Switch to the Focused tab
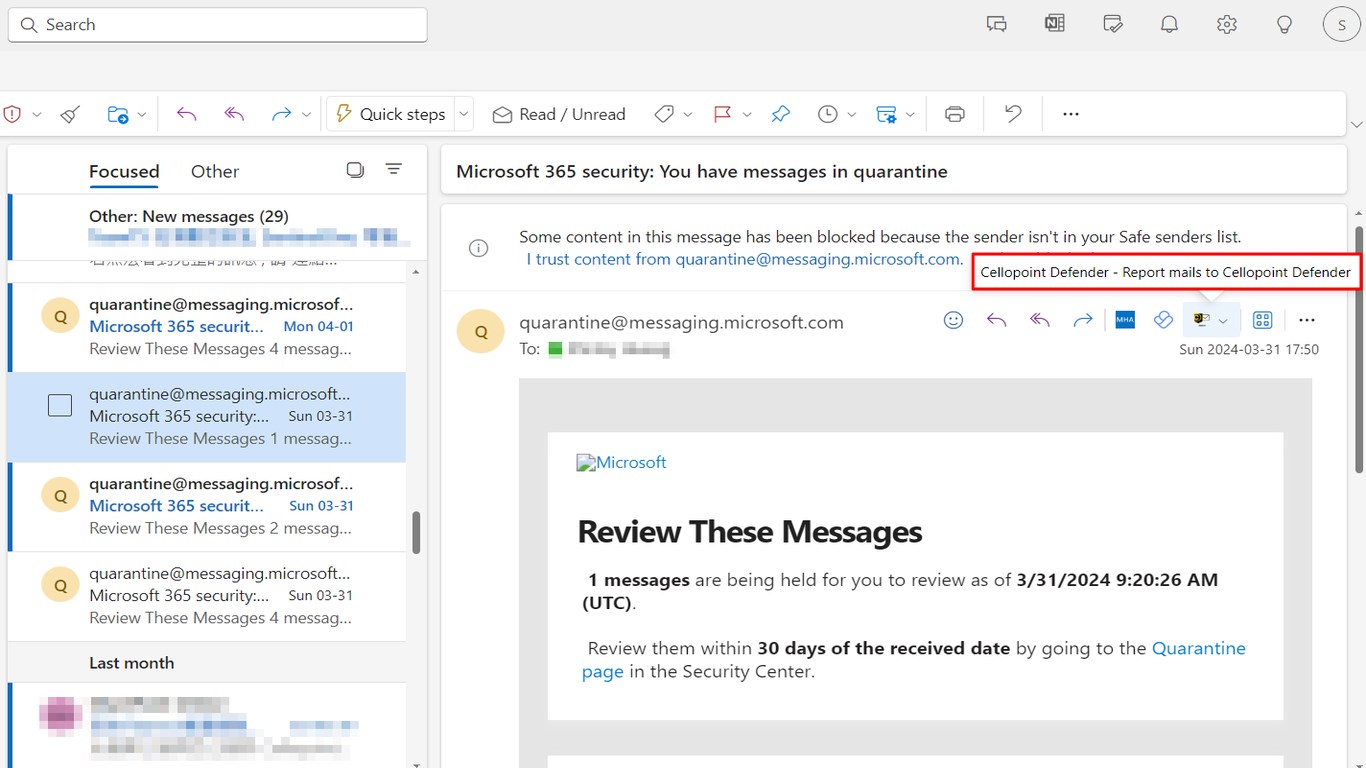1366x768 pixels. (x=124, y=171)
